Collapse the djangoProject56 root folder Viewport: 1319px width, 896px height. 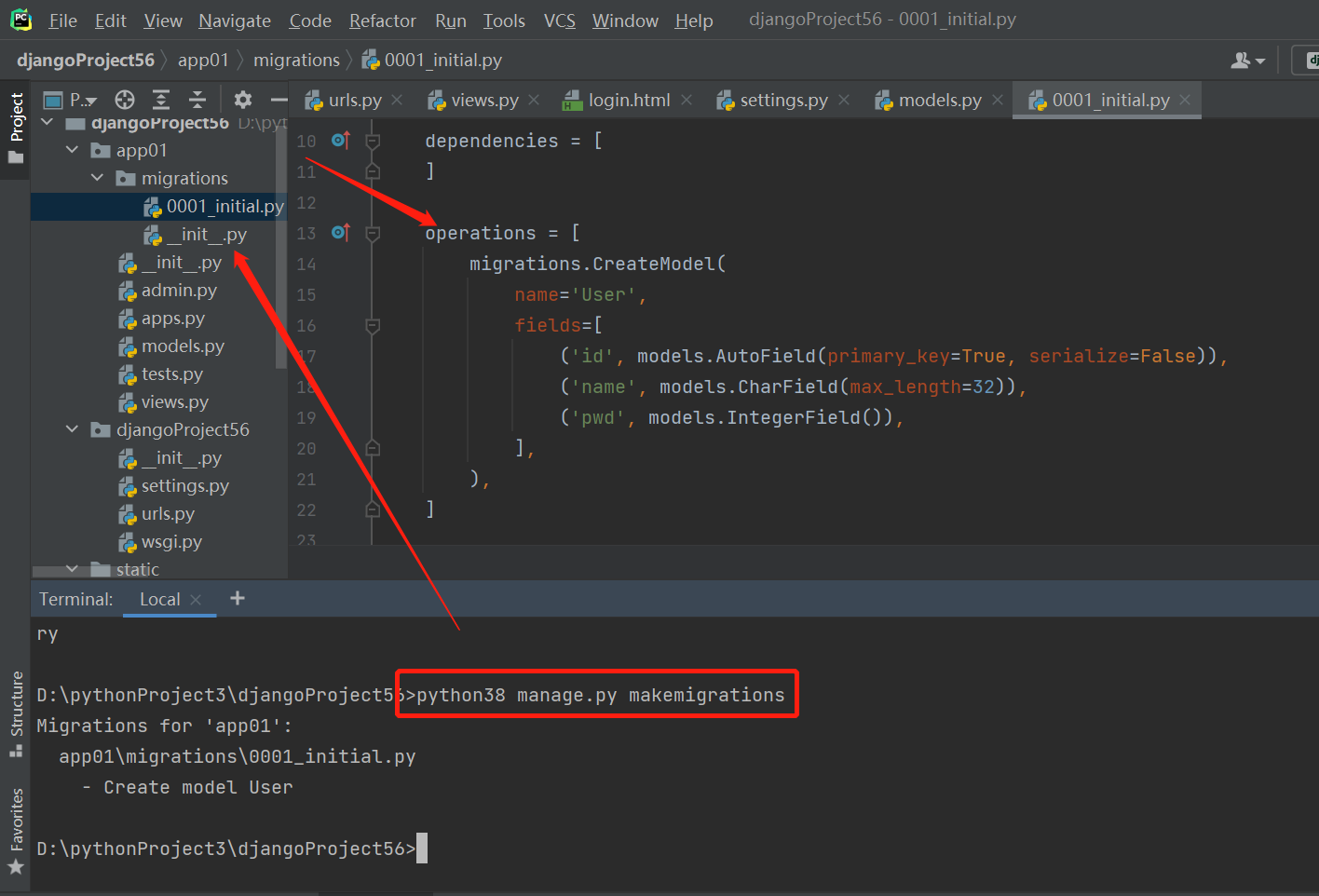(x=47, y=122)
